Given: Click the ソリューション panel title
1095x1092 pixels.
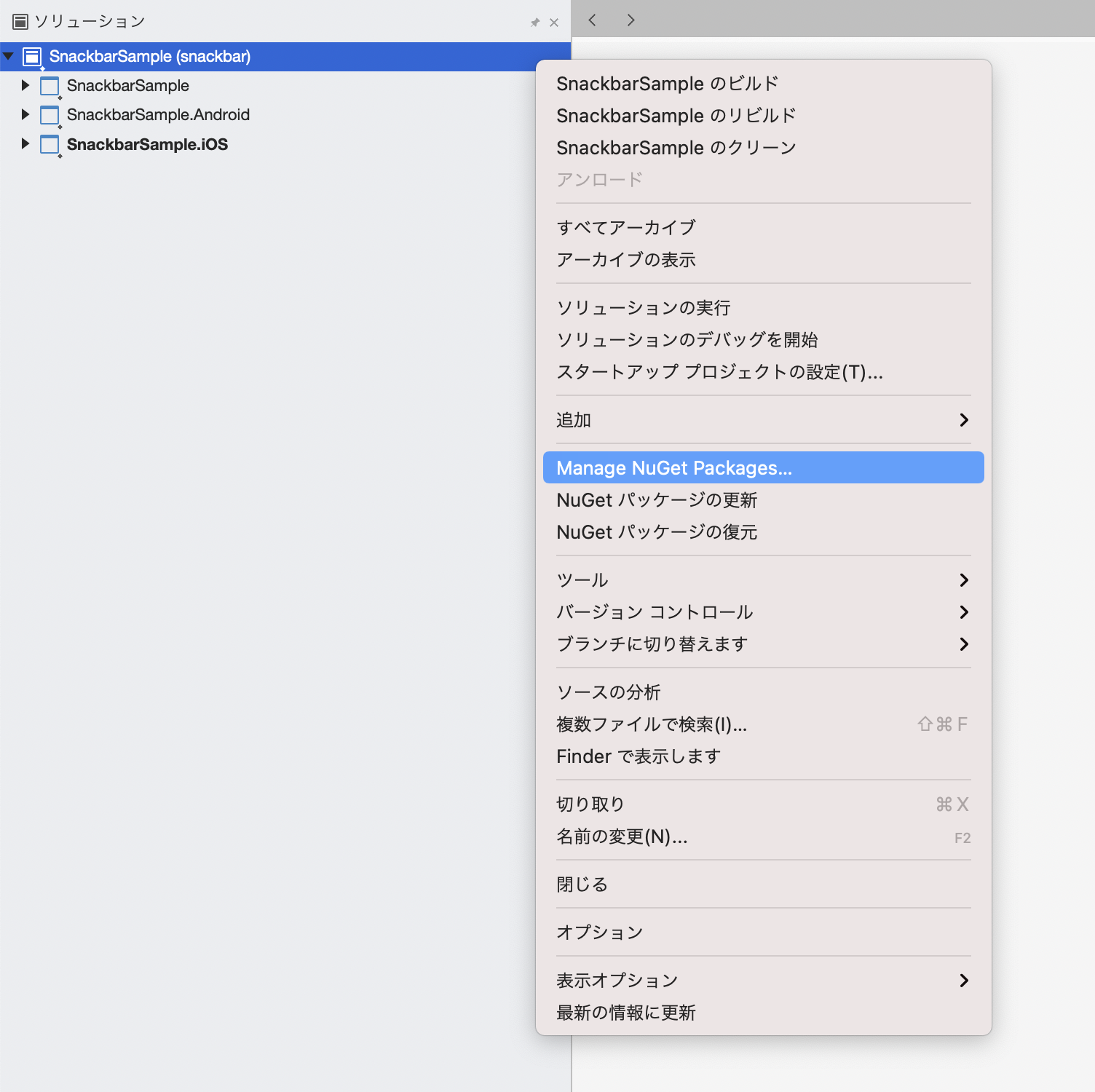Looking at the screenshot, I should [x=90, y=22].
